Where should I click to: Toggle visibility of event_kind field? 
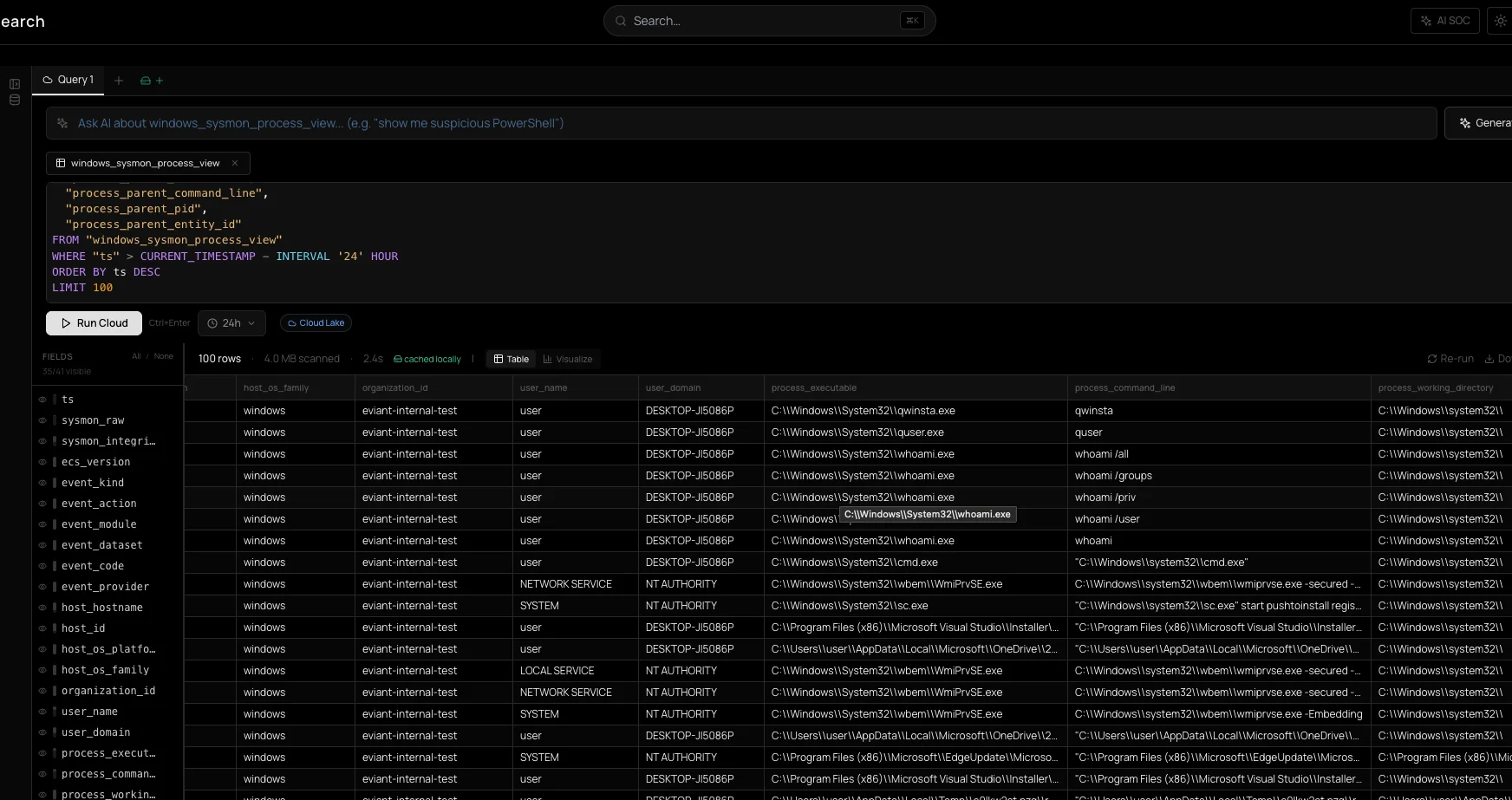pos(42,483)
